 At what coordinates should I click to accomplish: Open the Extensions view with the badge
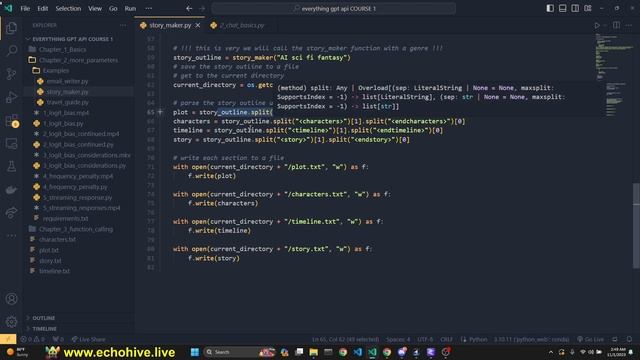click(x=11, y=120)
